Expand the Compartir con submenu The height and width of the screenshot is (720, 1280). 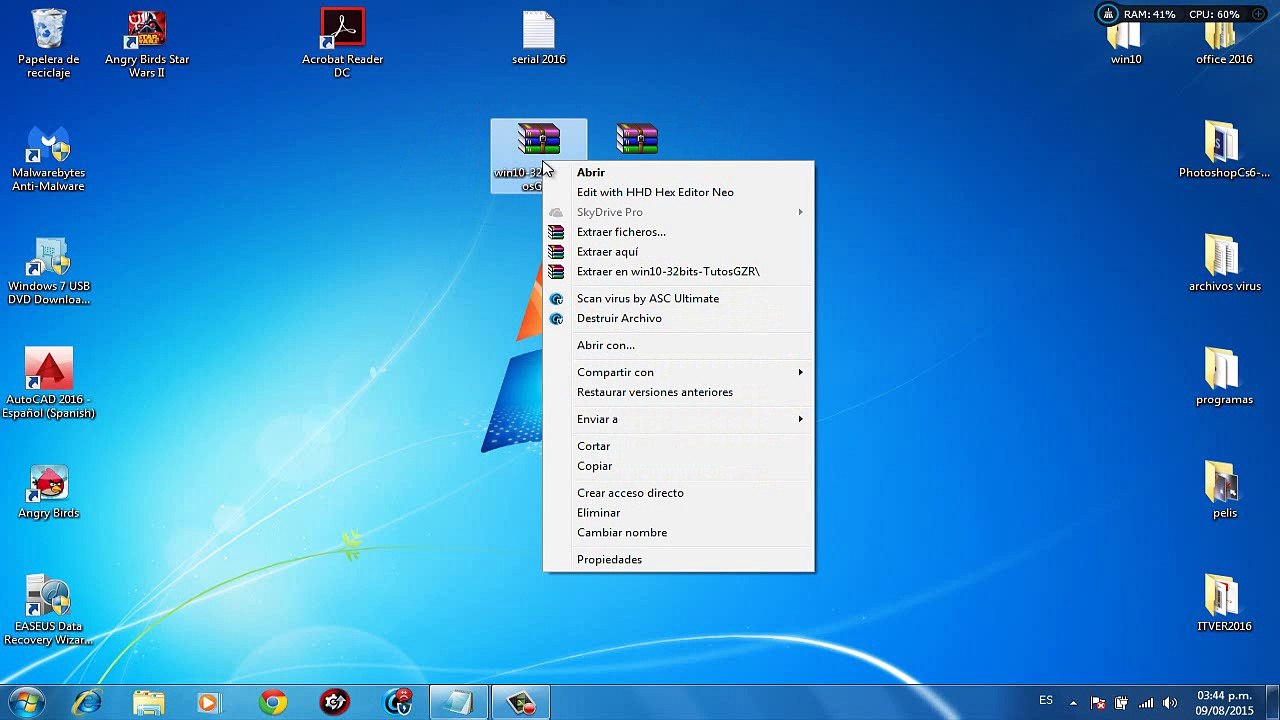coord(679,372)
